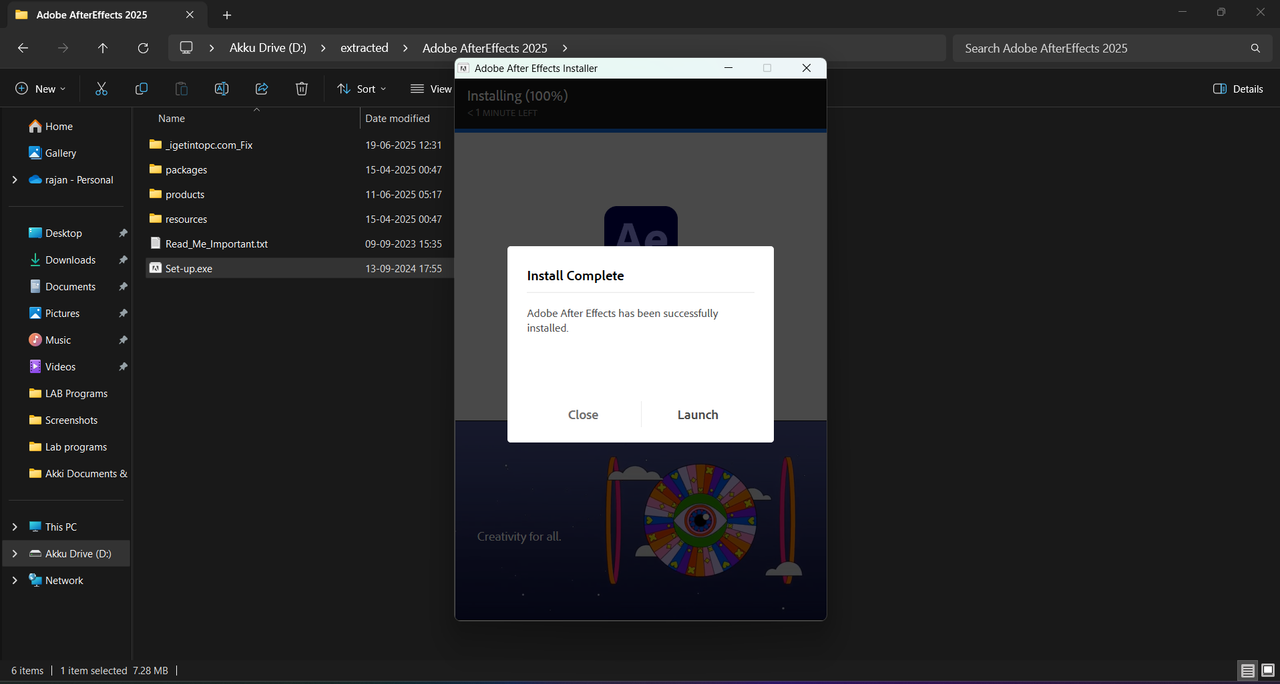This screenshot has height=684, width=1280.
Task: Open Gallery in navigation pane
Action: tap(52, 153)
